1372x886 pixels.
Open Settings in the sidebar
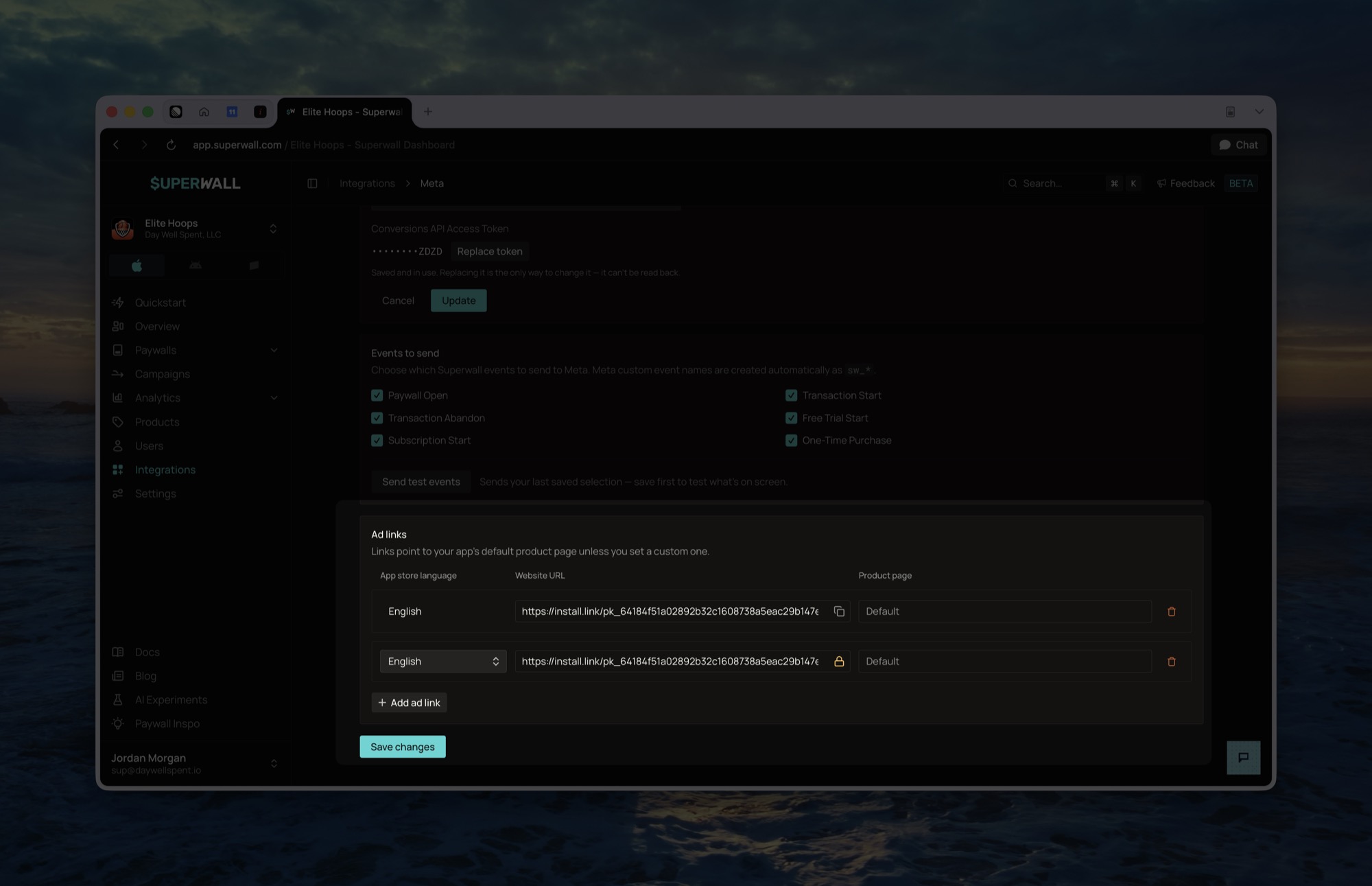coord(156,494)
